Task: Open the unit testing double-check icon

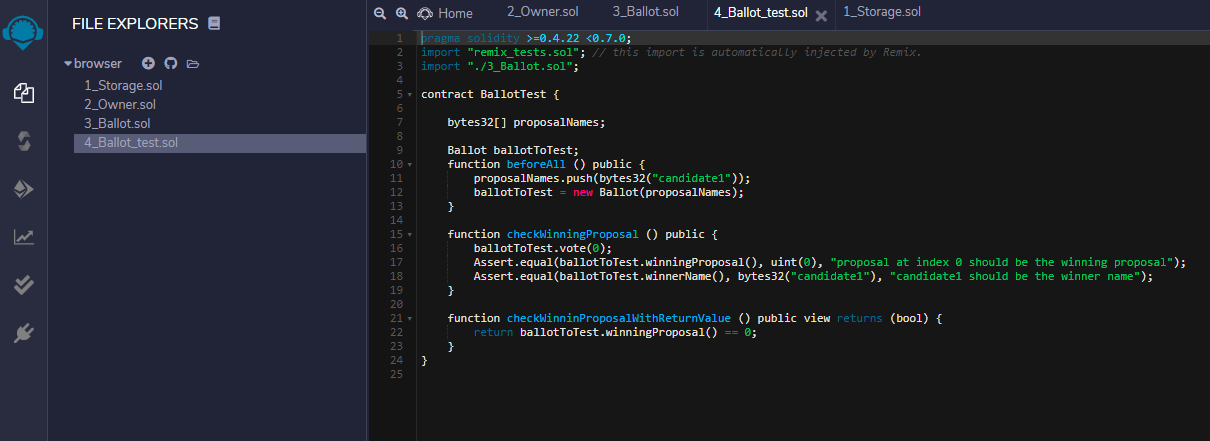Action: [x=23, y=285]
